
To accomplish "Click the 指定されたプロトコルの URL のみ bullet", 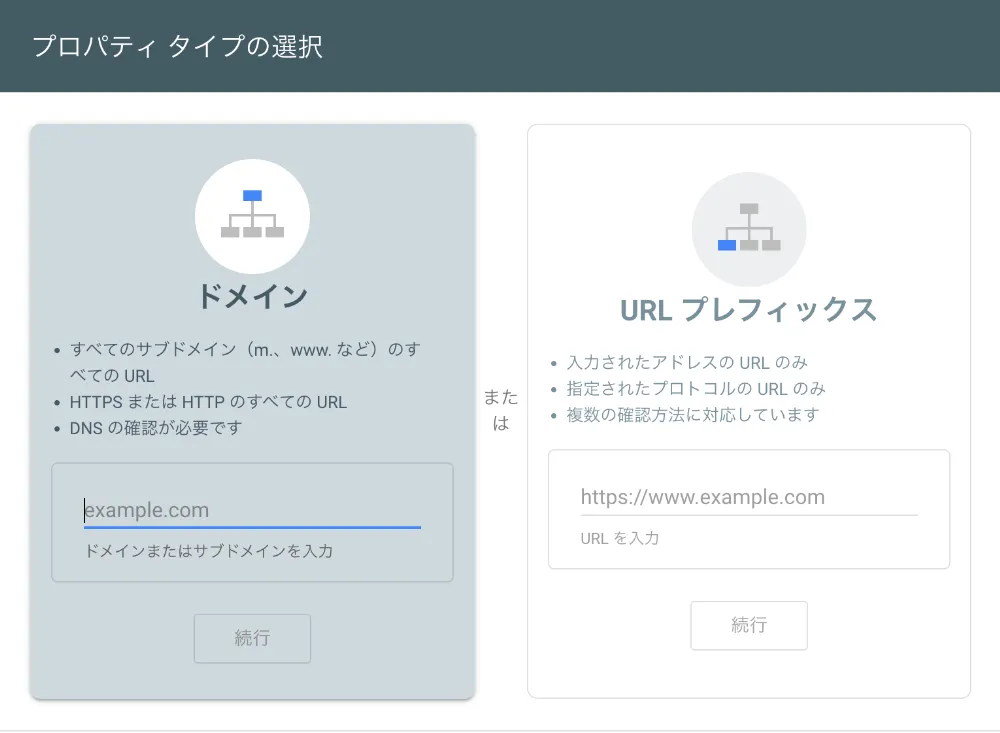I will click(x=696, y=388).
